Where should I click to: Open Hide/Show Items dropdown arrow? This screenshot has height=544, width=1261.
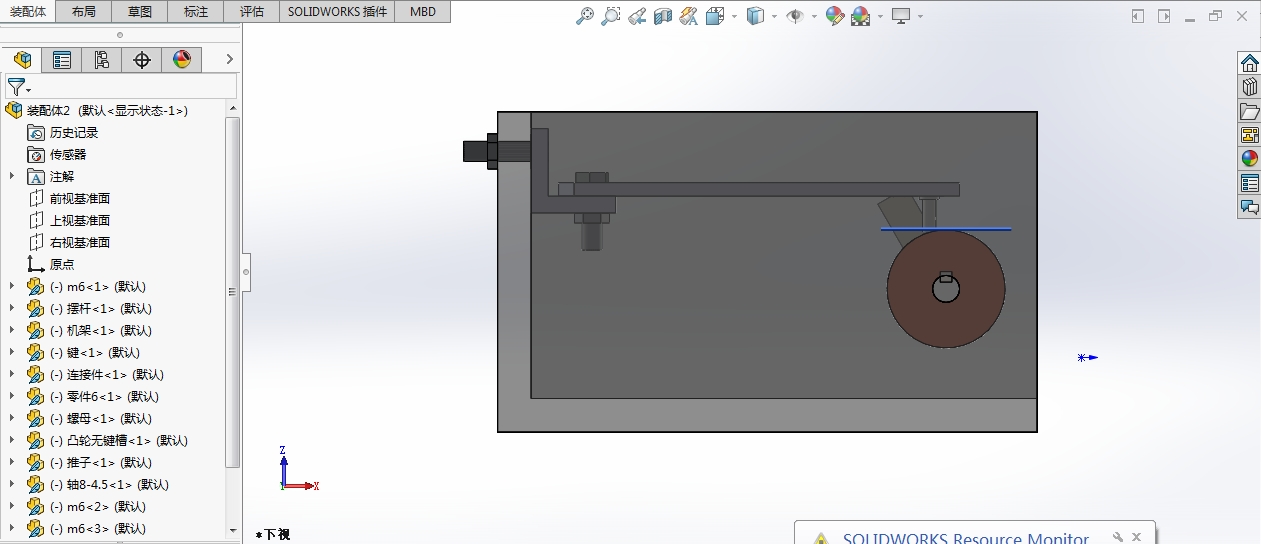(x=814, y=16)
